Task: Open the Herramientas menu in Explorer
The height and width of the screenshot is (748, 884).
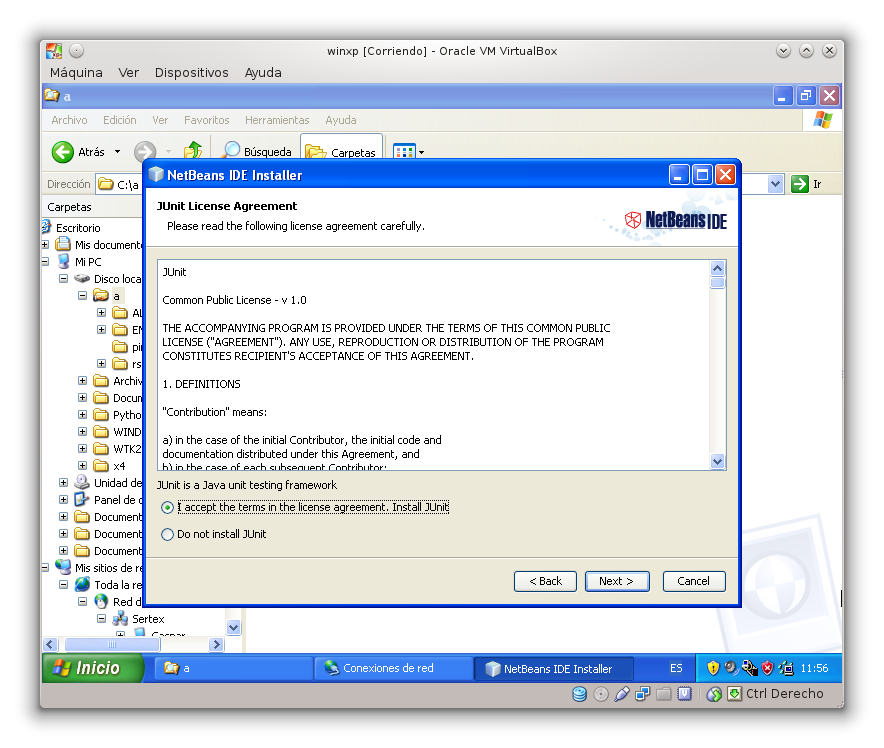Action: click(277, 120)
